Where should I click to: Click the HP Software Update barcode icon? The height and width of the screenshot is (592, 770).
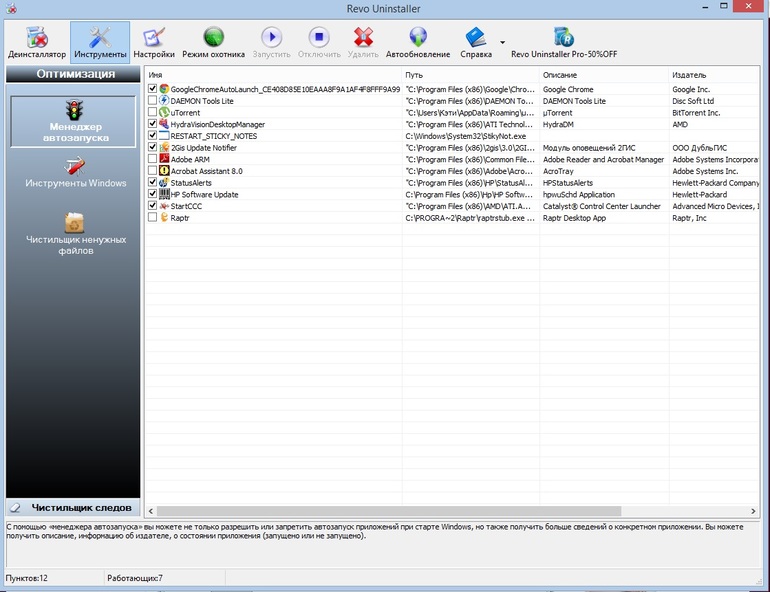tap(164, 194)
